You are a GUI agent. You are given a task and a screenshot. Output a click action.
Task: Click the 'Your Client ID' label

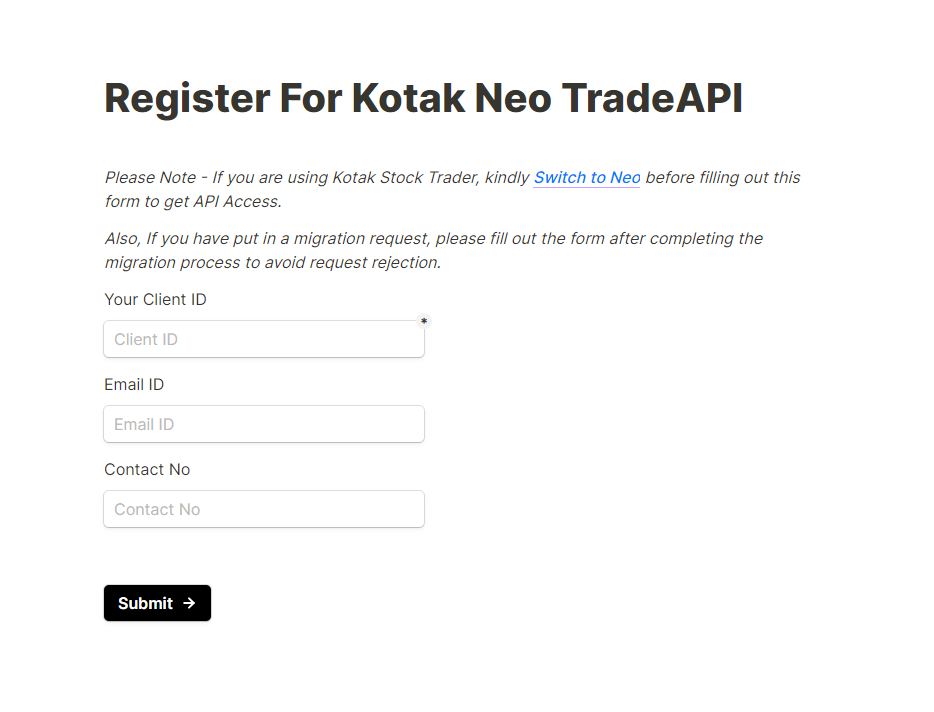[155, 299]
